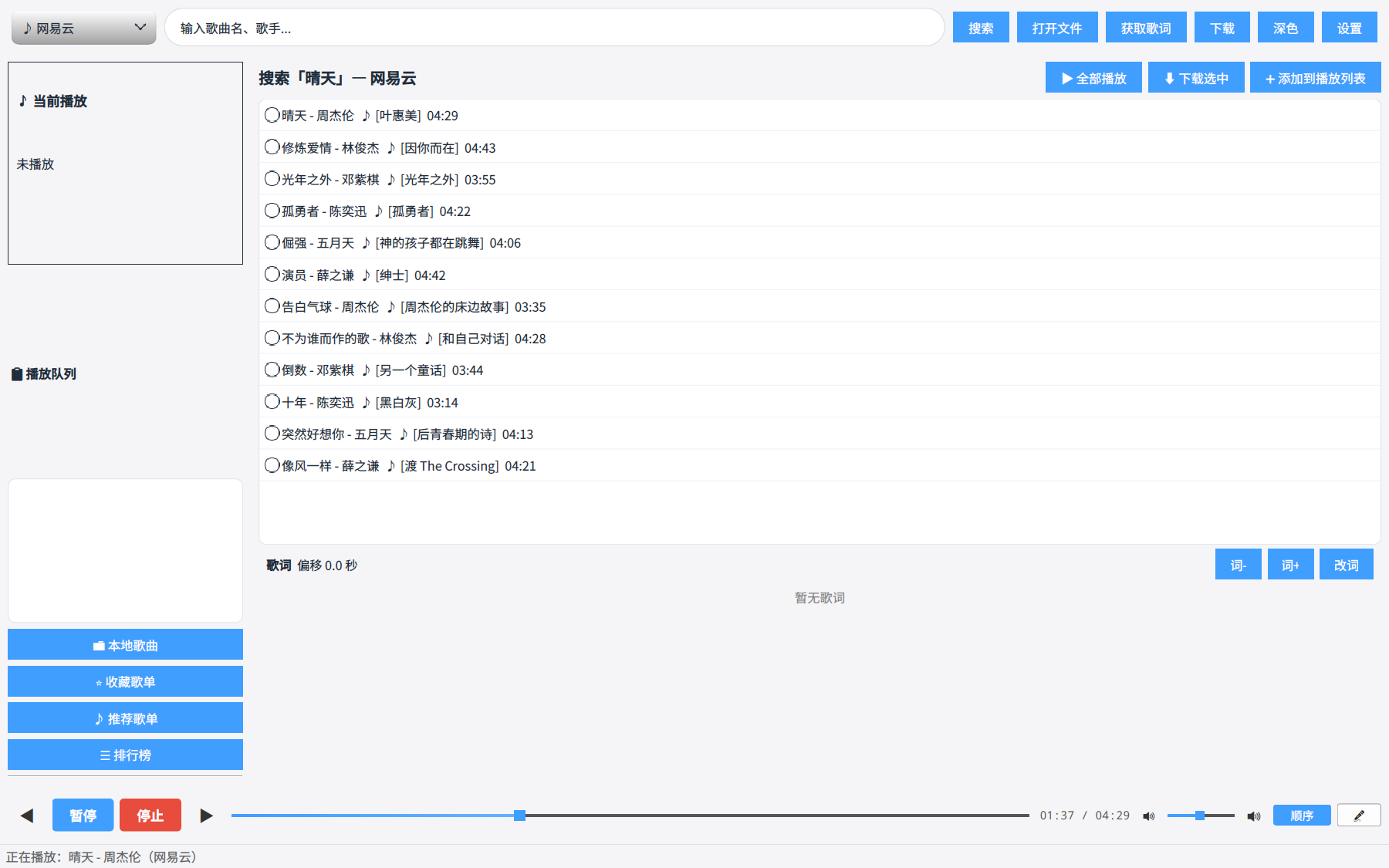Select radio for 光年之外 - 邓紫棋
The width and height of the screenshot is (1389, 868).
[272, 178]
